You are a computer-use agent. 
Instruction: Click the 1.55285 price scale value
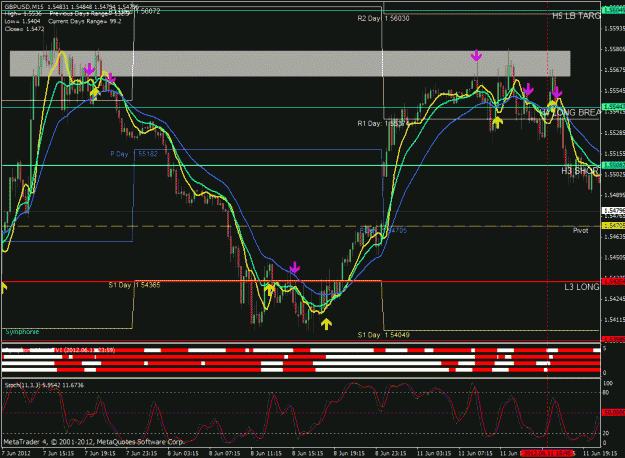(x=614, y=132)
